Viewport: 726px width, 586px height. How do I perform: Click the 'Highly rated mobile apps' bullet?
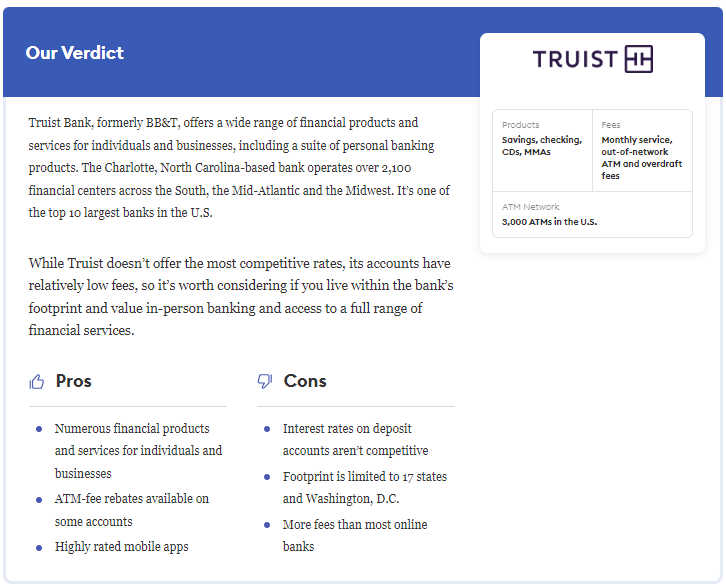(x=122, y=547)
